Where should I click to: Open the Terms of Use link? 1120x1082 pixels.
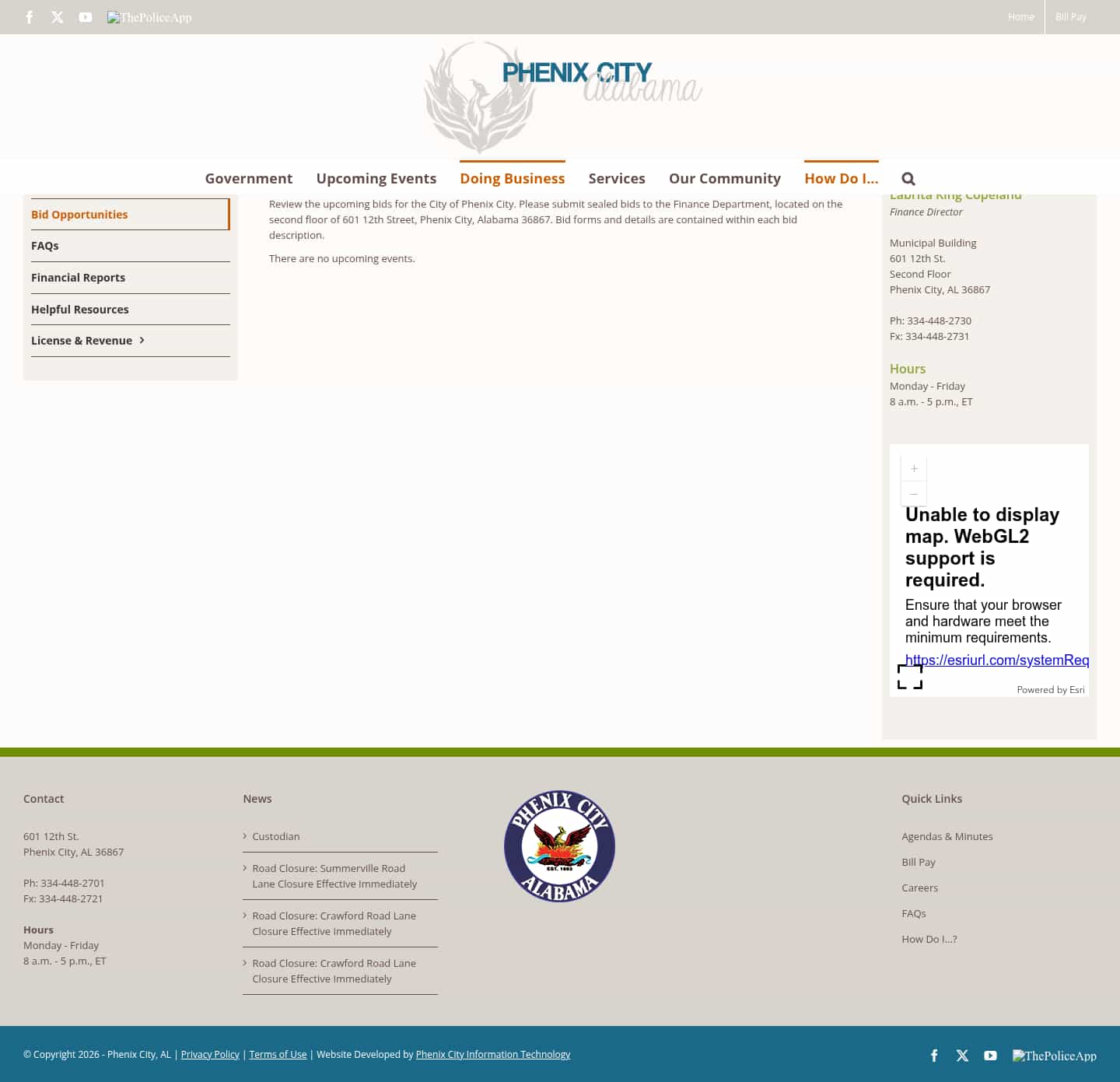pos(278,1055)
